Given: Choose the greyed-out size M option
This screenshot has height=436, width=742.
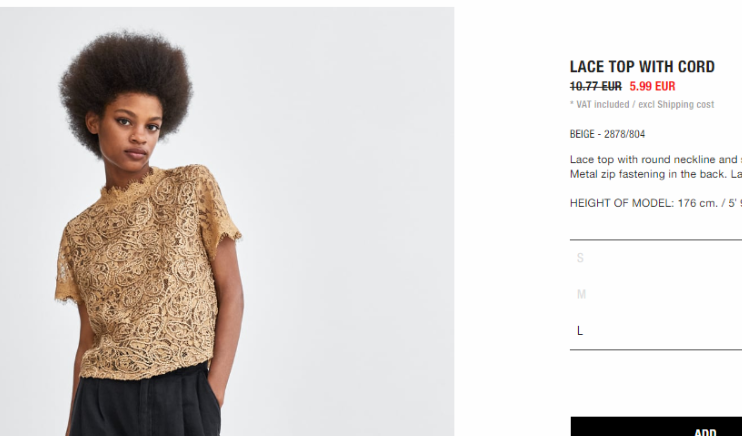Looking at the screenshot, I should (x=656, y=294).
